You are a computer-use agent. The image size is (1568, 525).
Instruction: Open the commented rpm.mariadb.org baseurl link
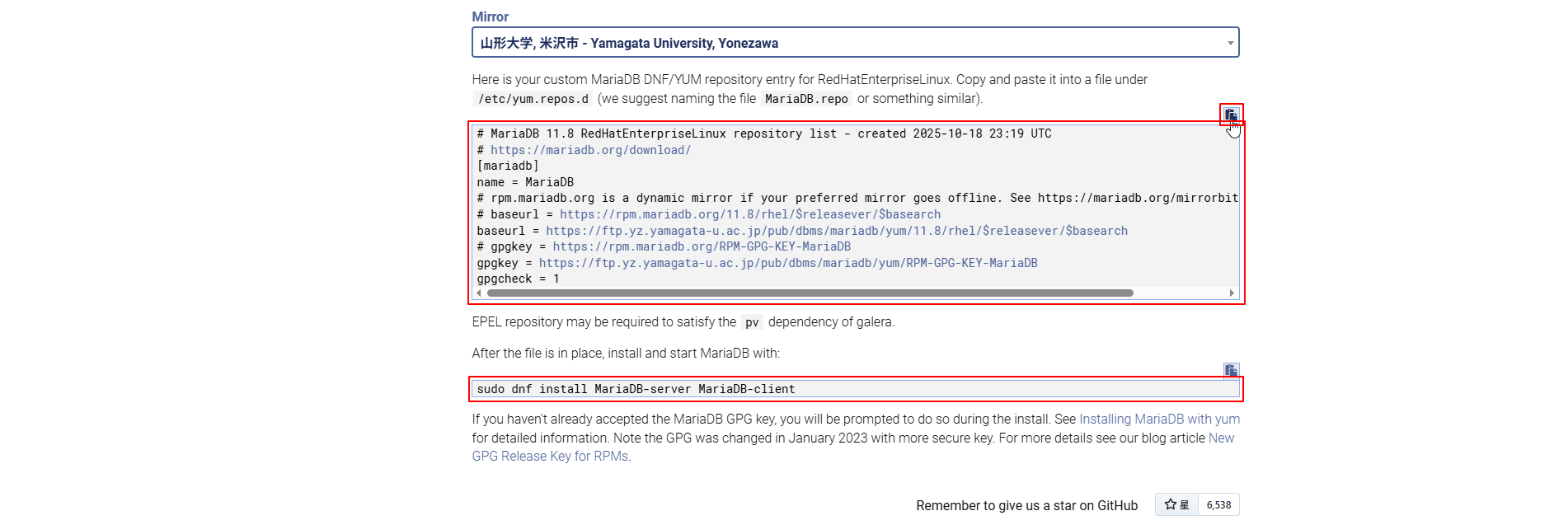pyautogui.click(x=749, y=214)
